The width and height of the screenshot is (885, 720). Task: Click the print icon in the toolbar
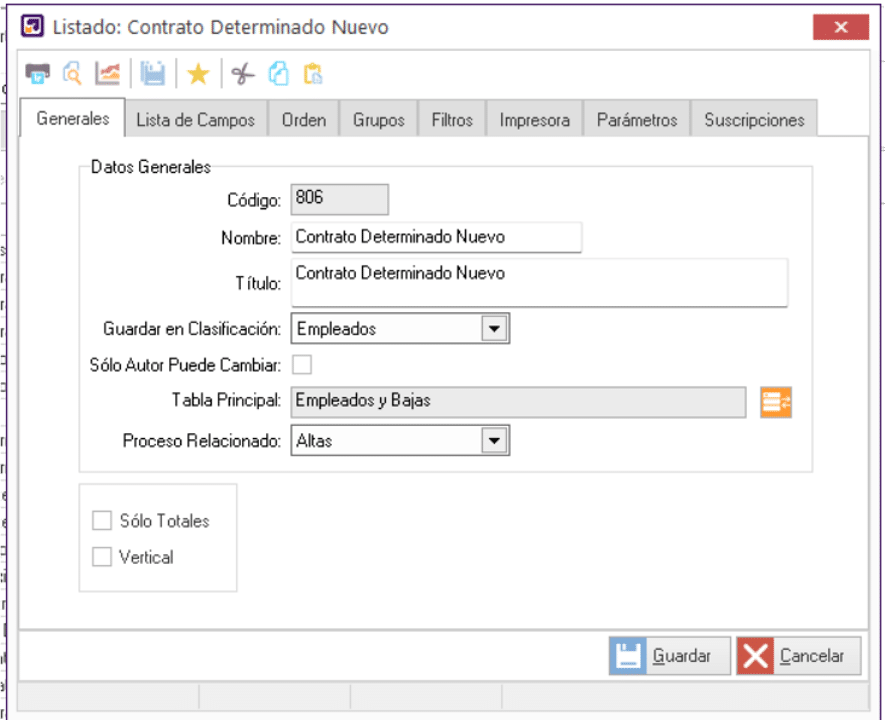click(37, 73)
